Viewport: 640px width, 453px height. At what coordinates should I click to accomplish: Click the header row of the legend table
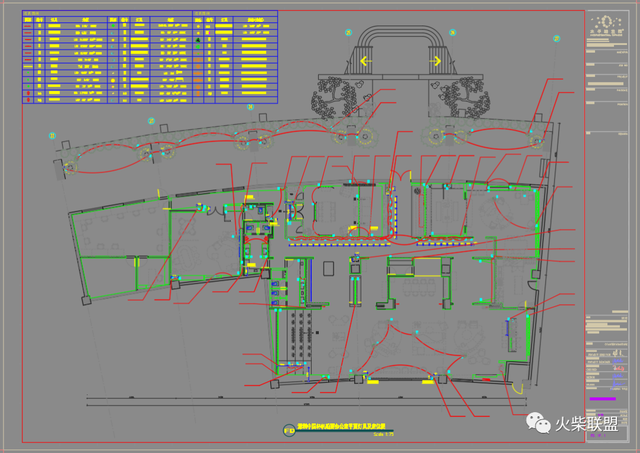tap(150, 19)
